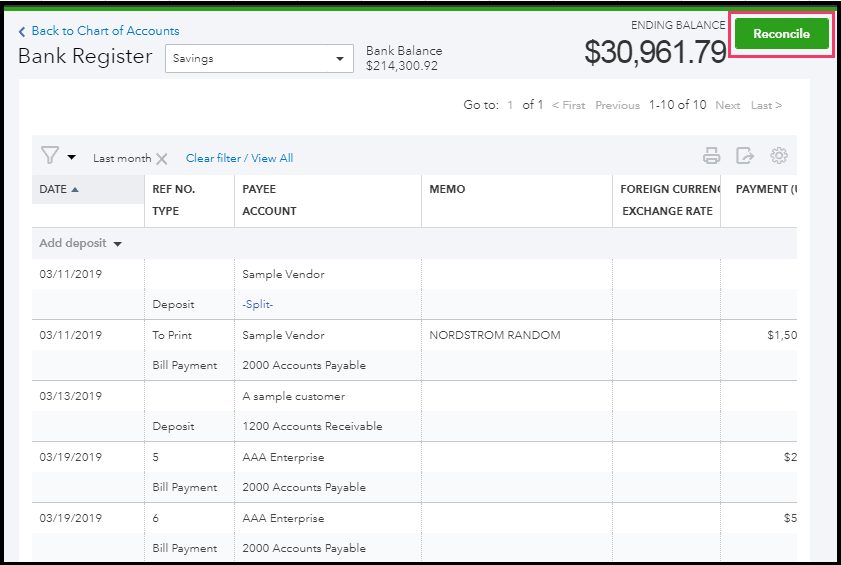
Task: Click the Next page link
Action: 727,105
